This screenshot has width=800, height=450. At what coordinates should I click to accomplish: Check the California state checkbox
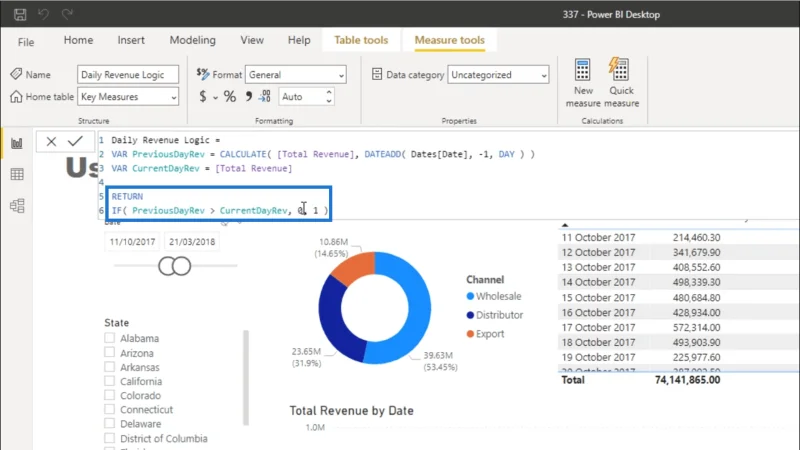point(109,381)
